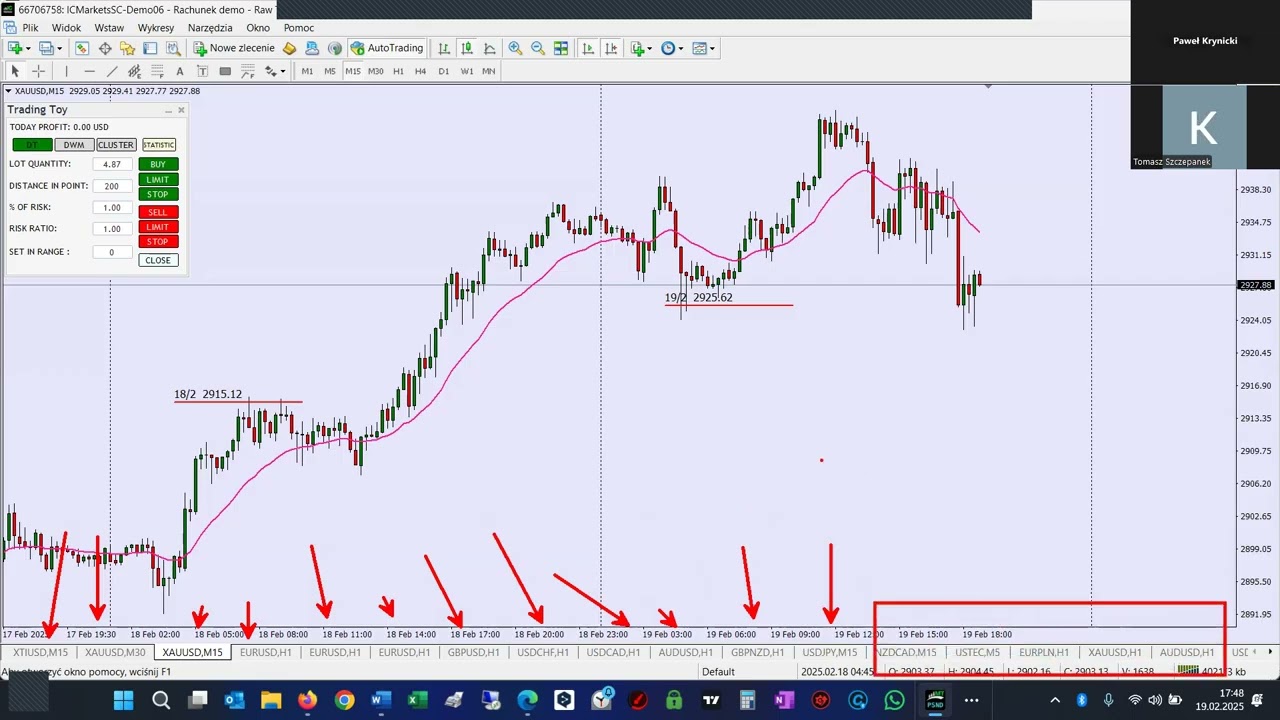Switch to M1 timeframe
1280x720 pixels.
[307, 71]
